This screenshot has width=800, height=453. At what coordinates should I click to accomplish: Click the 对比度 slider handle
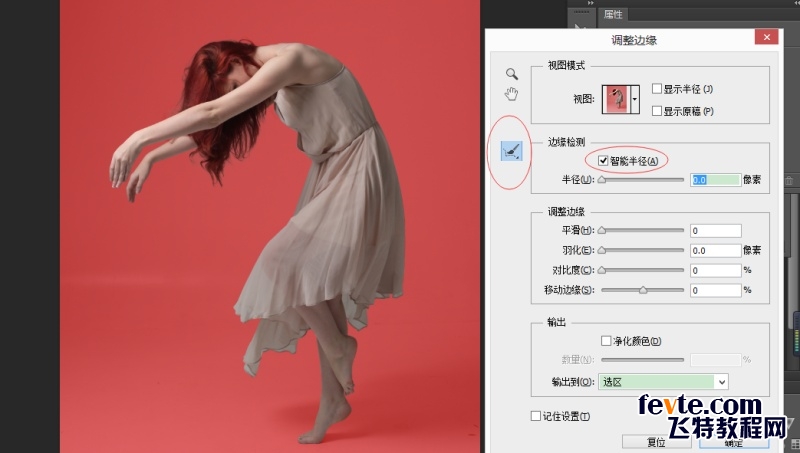click(602, 270)
